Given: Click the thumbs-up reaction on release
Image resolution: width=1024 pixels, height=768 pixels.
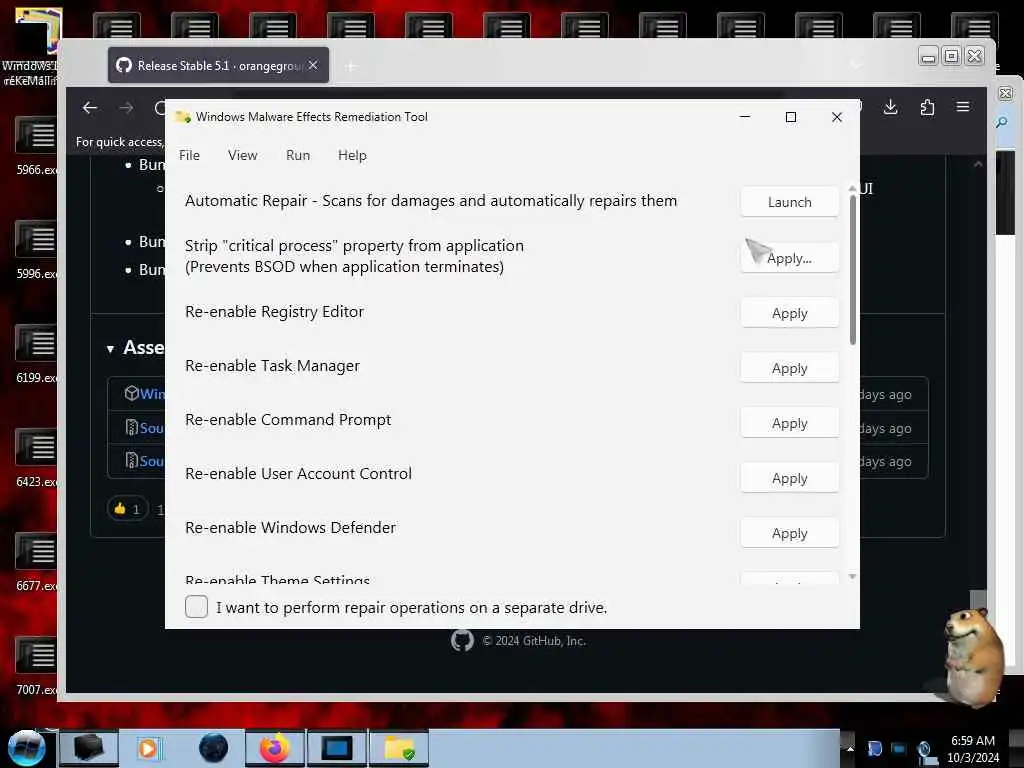Looking at the screenshot, I should click(x=127, y=509).
